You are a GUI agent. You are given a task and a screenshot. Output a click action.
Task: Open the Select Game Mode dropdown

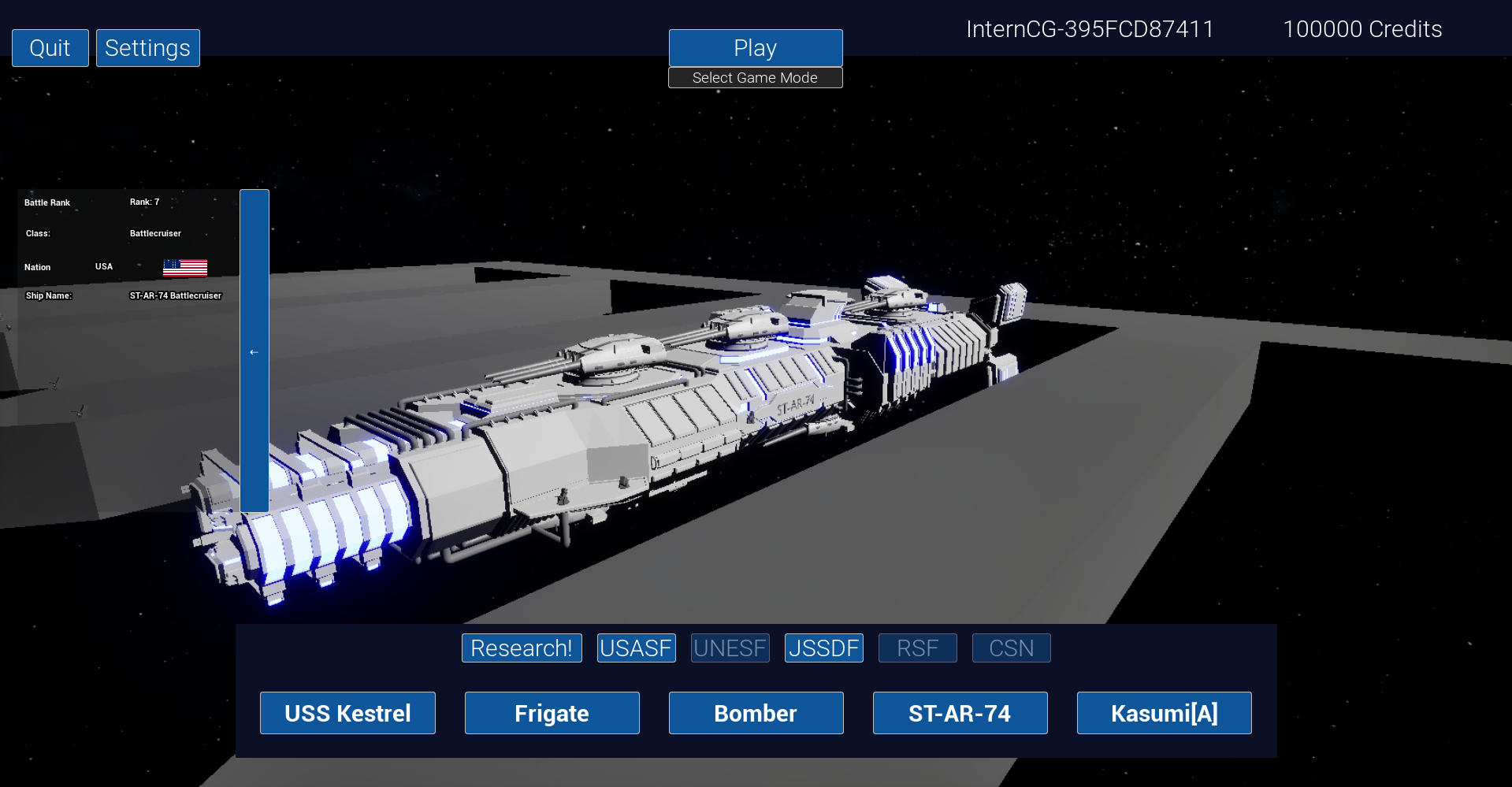pos(755,77)
